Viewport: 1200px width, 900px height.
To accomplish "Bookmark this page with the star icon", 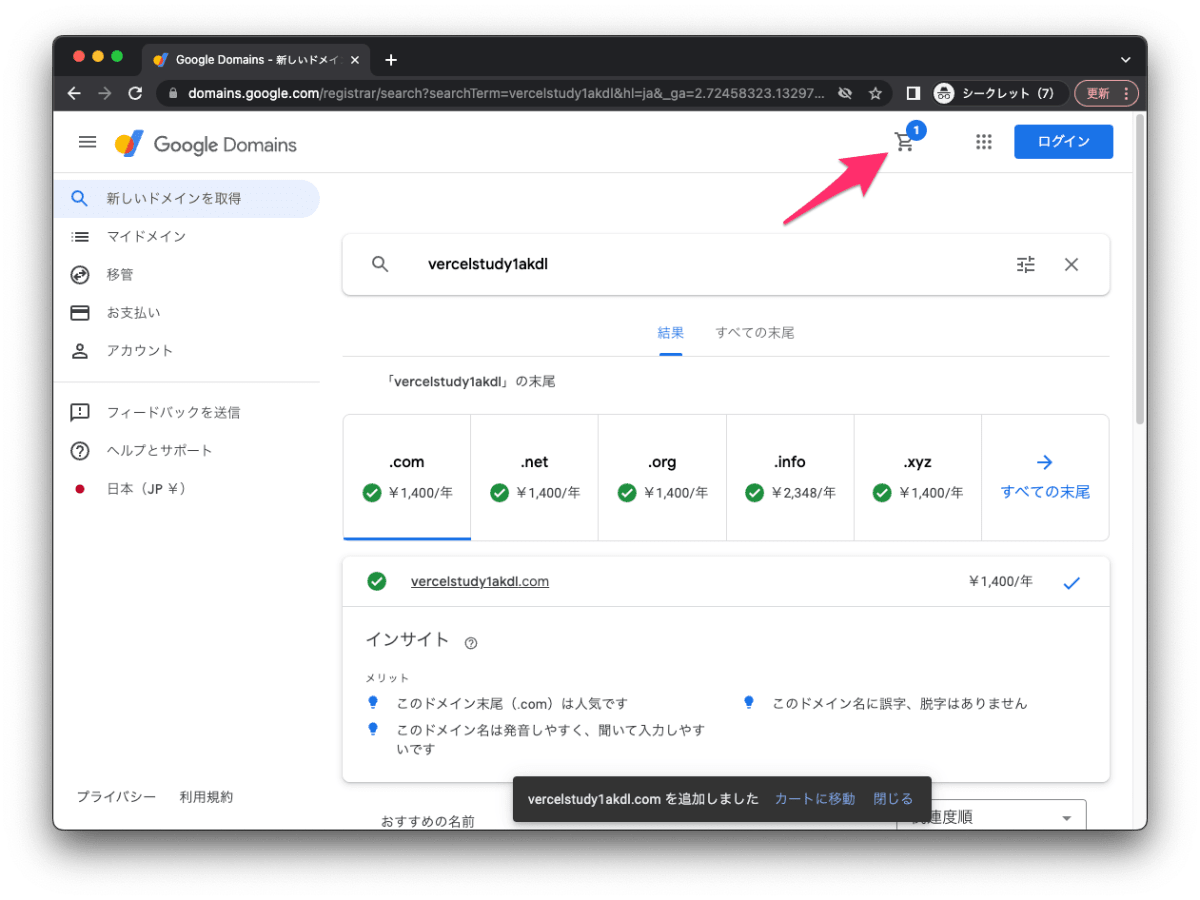I will coord(875,93).
